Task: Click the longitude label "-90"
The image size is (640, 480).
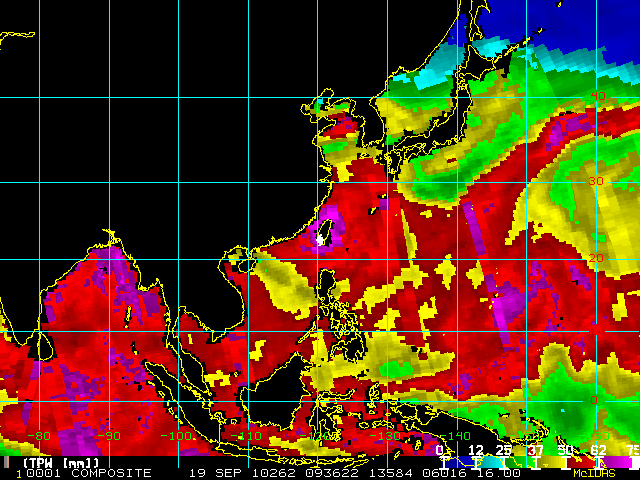Action: pos(109,436)
